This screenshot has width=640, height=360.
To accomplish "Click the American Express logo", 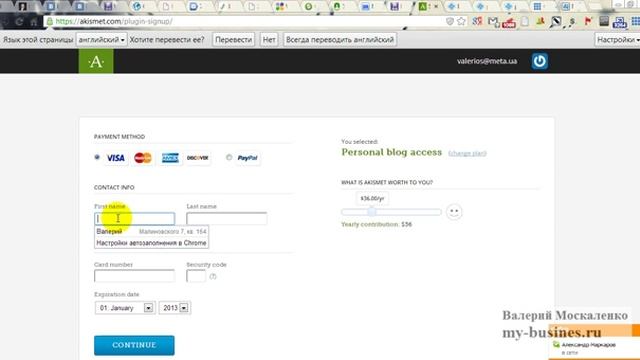I will pos(170,158).
